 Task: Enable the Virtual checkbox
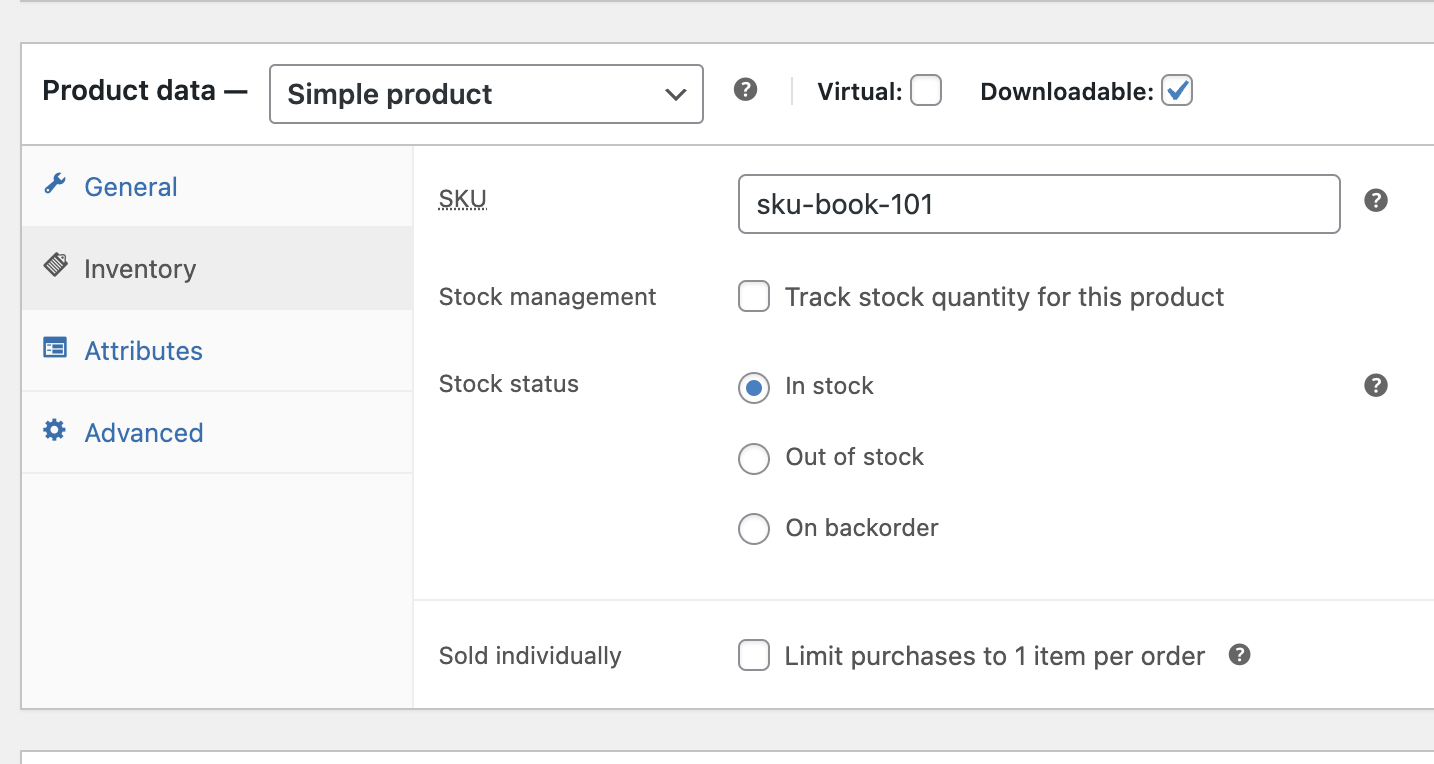[x=926, y=91]
